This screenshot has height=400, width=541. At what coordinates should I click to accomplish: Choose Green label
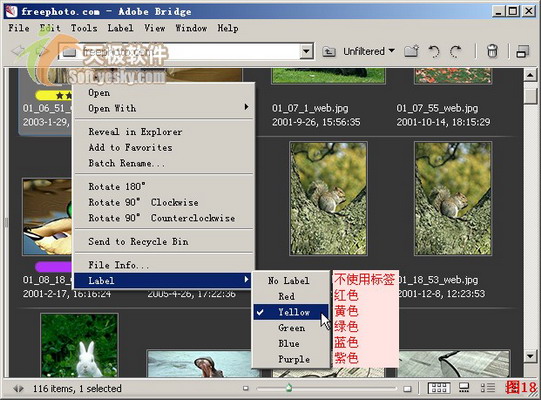tap(291, 328)
